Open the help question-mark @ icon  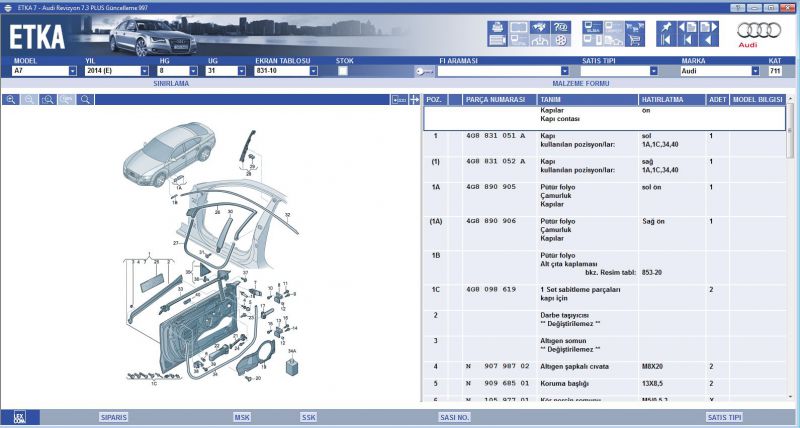click(561, 27)
